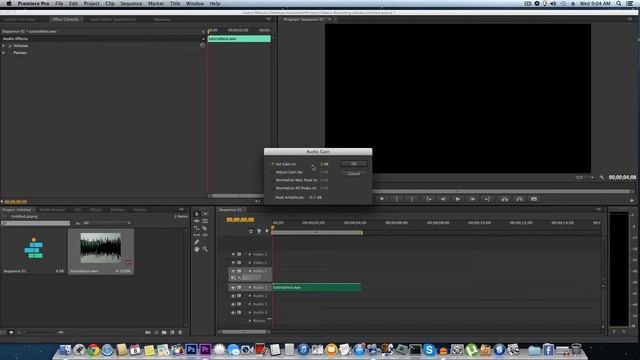Click OK in Audio Gain dialog
This screenshot has width=640, height=360.
click(354, 164)
